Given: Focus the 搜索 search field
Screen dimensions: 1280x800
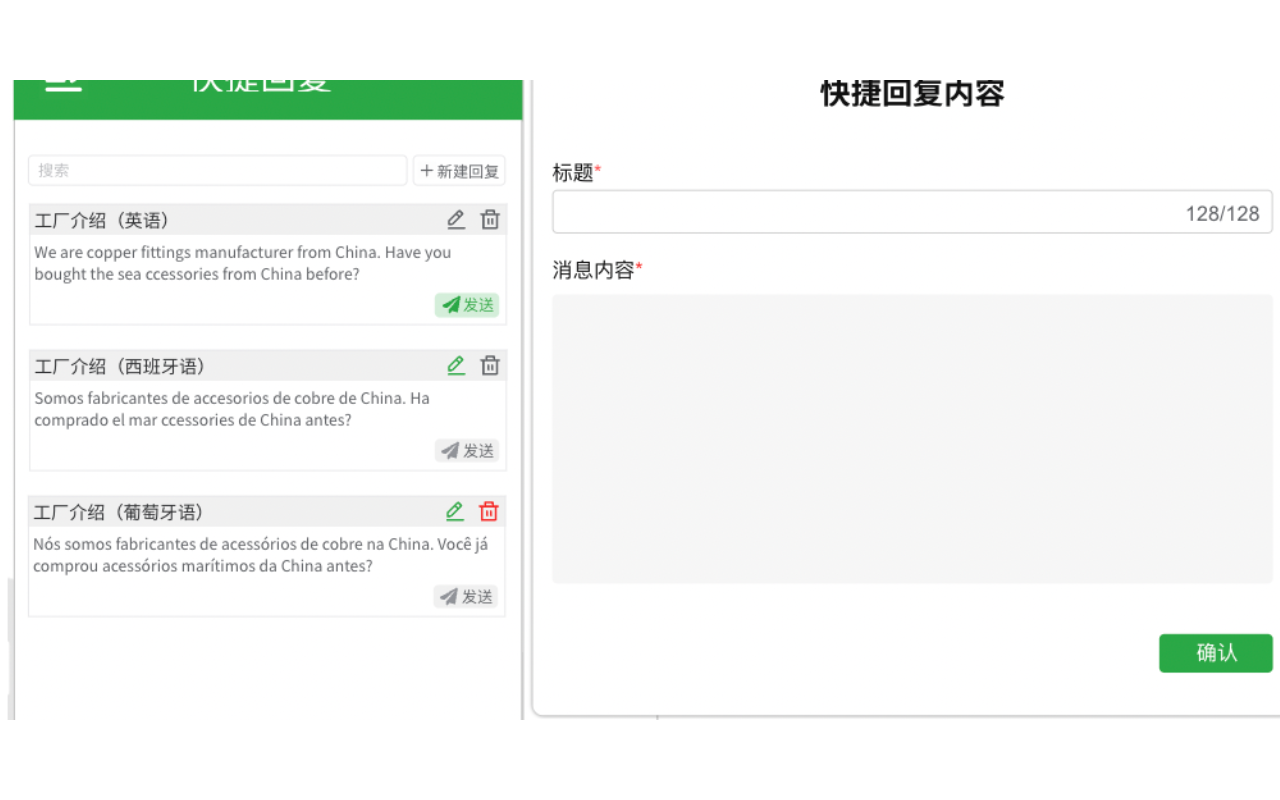Looking at the screenshot, I should coord(218,171).
